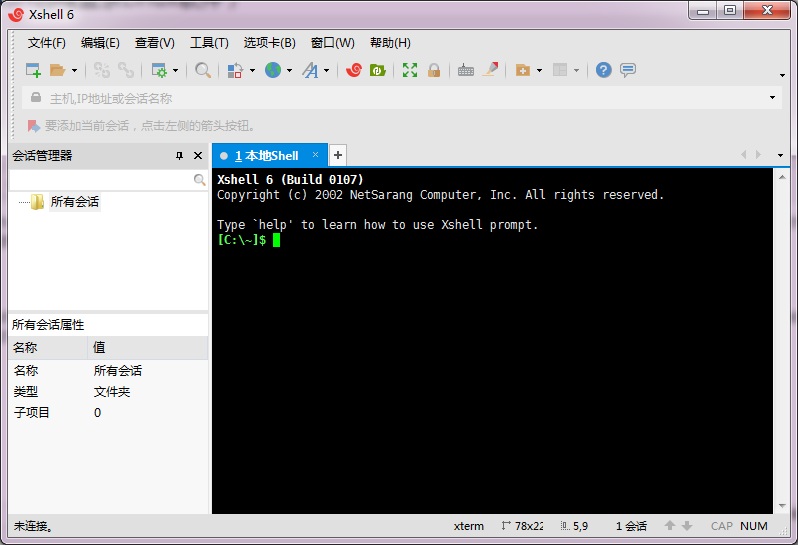Expand the pane layout dropdown arrow
Viewport: 798px width, 545px height.
pyautogui.click(x=577, y=70)
